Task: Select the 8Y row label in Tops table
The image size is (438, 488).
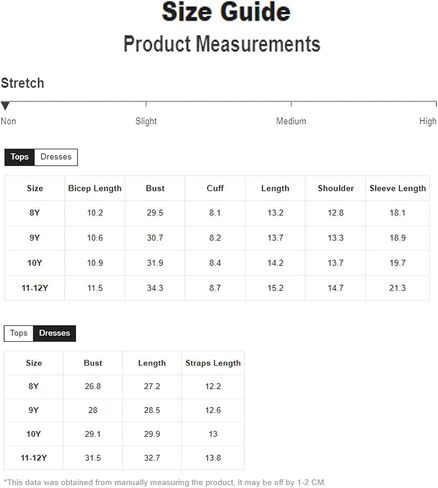Action: click(x=35, y=213)
